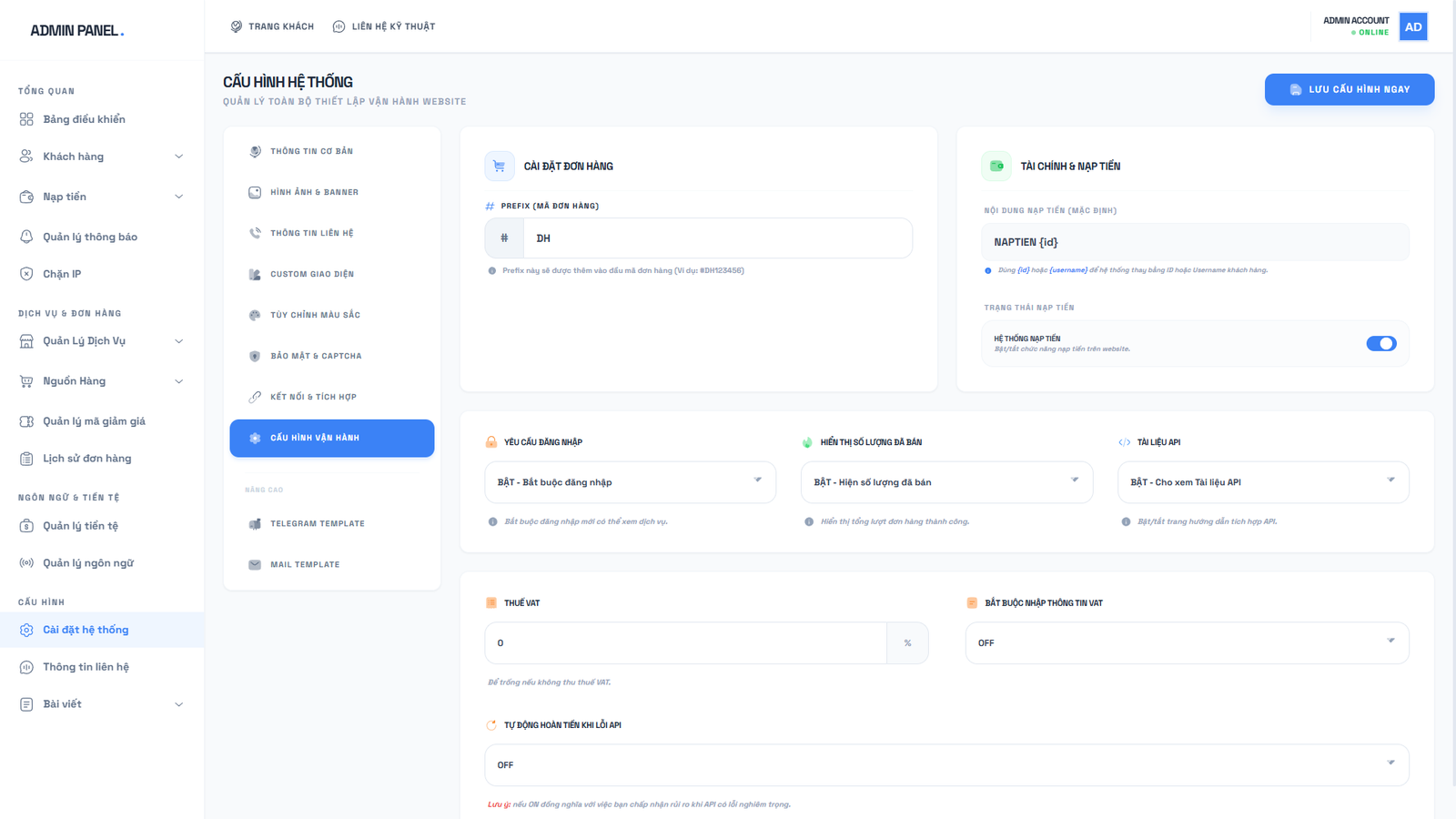Open the Trang khách link
Viewport: 1456px width, 819px height.
pos(272,26)
